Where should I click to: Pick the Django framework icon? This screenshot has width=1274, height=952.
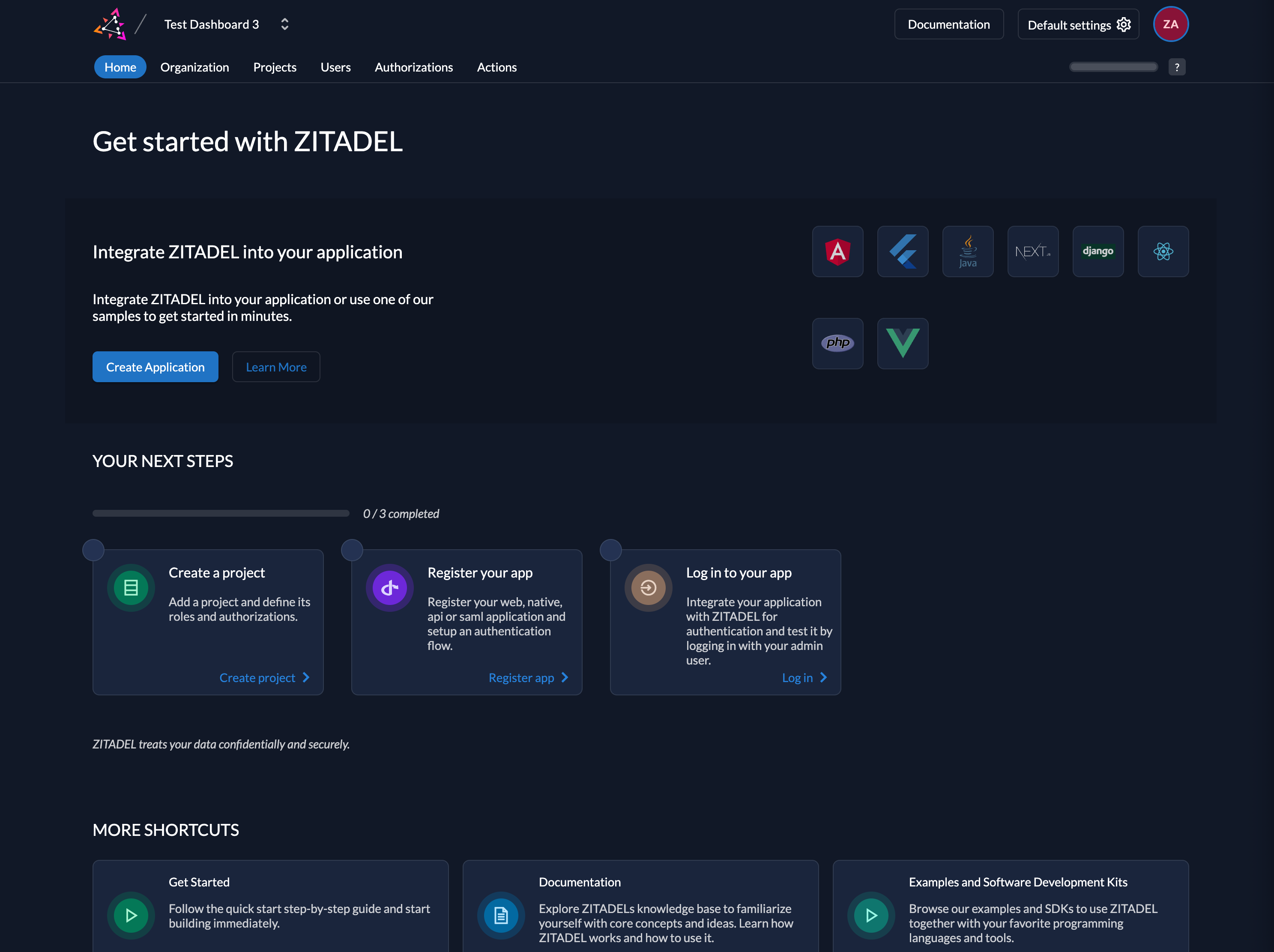(1098, 251)
